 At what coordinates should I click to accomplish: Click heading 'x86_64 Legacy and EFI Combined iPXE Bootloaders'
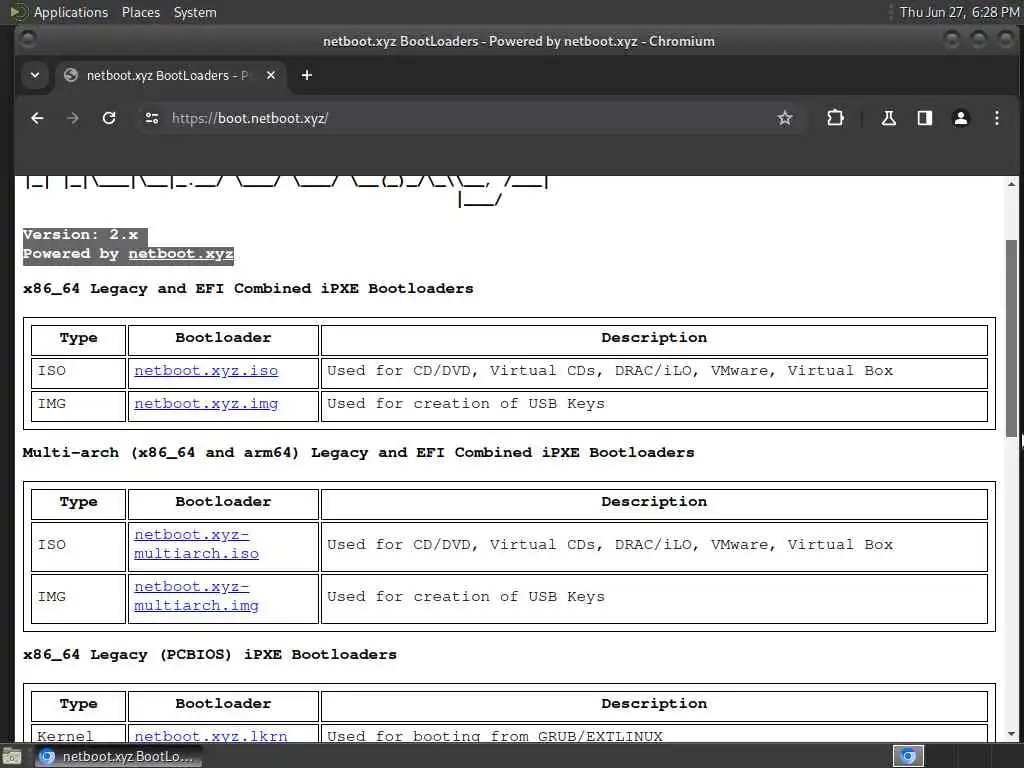[248, 289]
